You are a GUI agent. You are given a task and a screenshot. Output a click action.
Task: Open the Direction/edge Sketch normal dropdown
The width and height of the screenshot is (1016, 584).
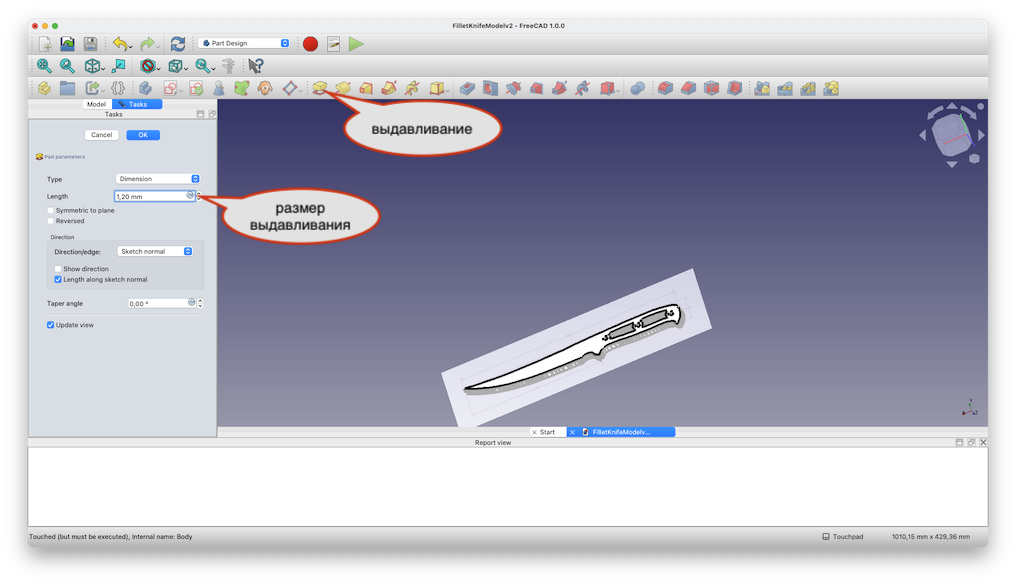tap(155, 252)
